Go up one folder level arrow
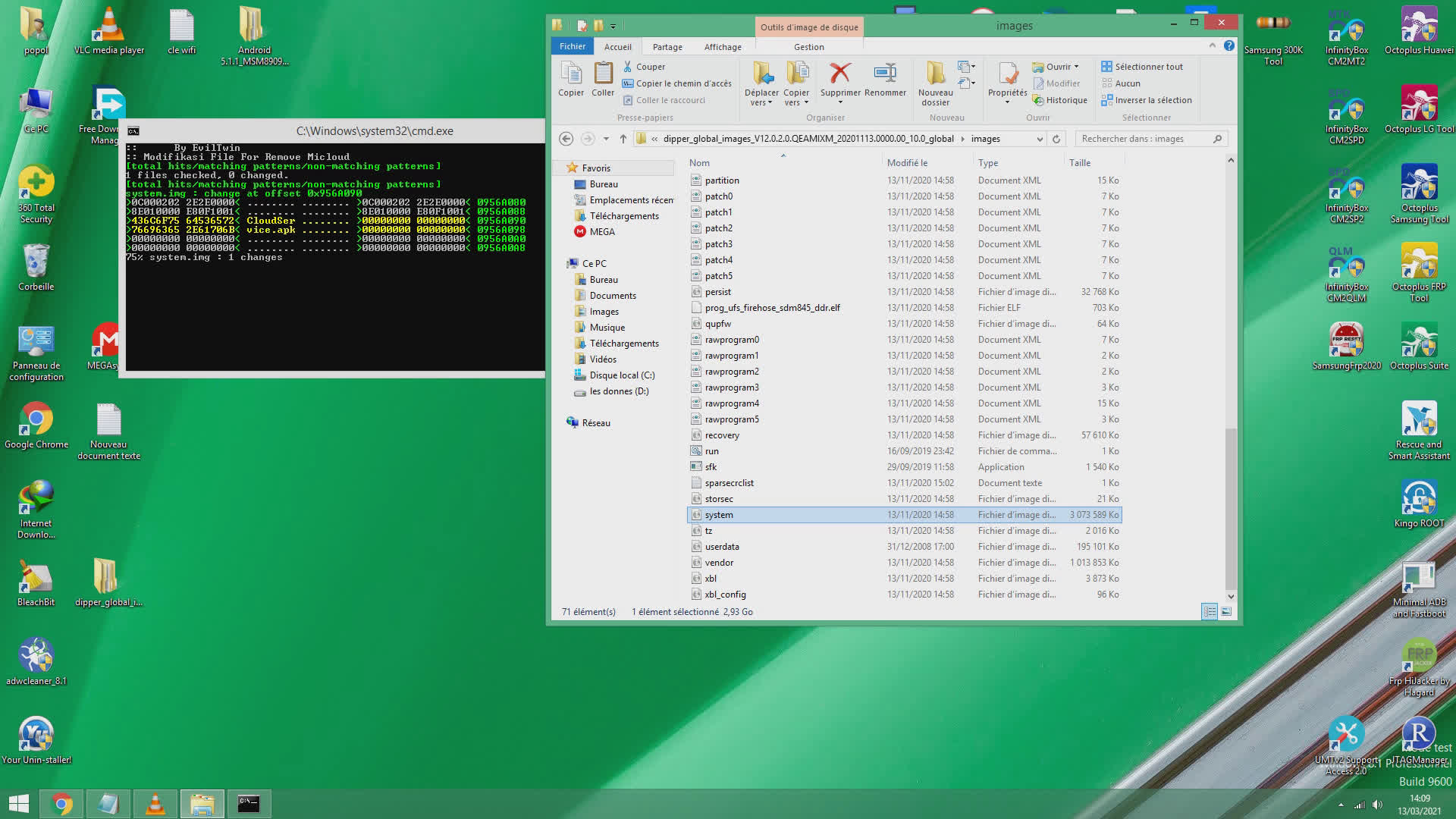Image resolution: width=1456 pixels, height=819 pixels. (623, 139)
